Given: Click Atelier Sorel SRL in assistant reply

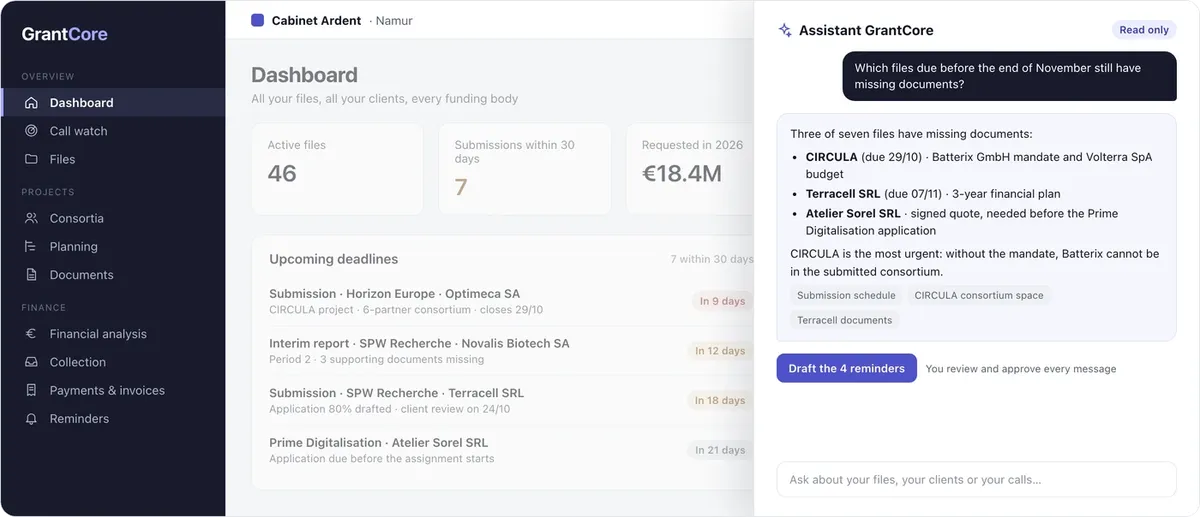Looking at the screenshot, I should point(853,213).
